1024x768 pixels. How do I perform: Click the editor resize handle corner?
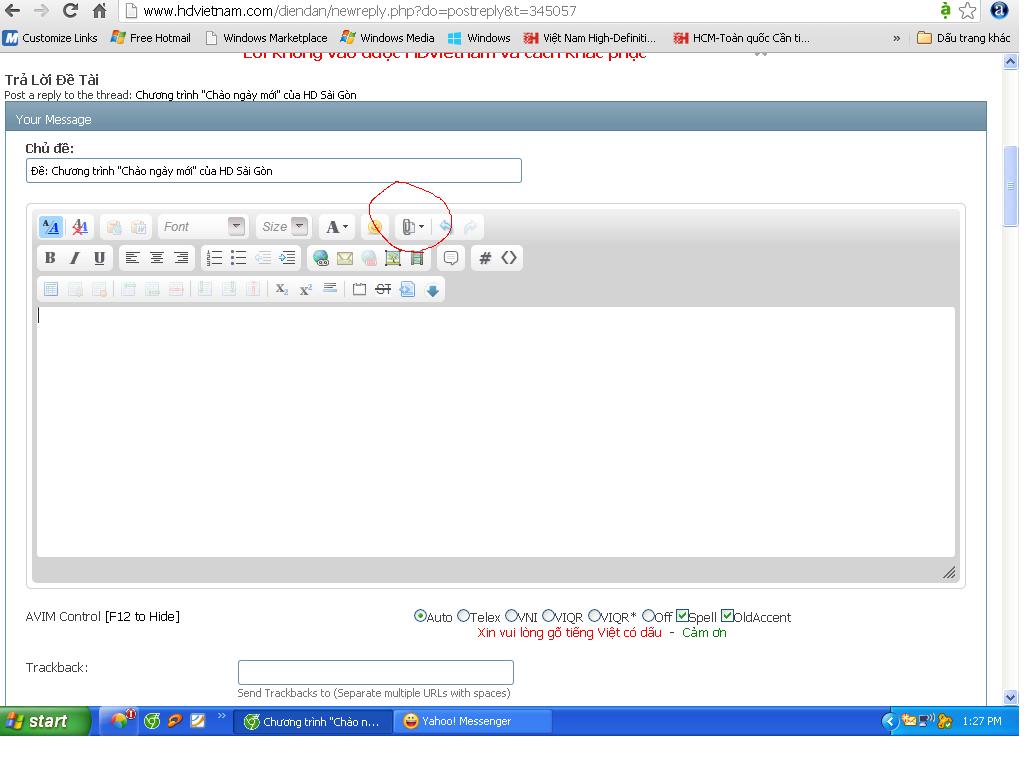949,573
